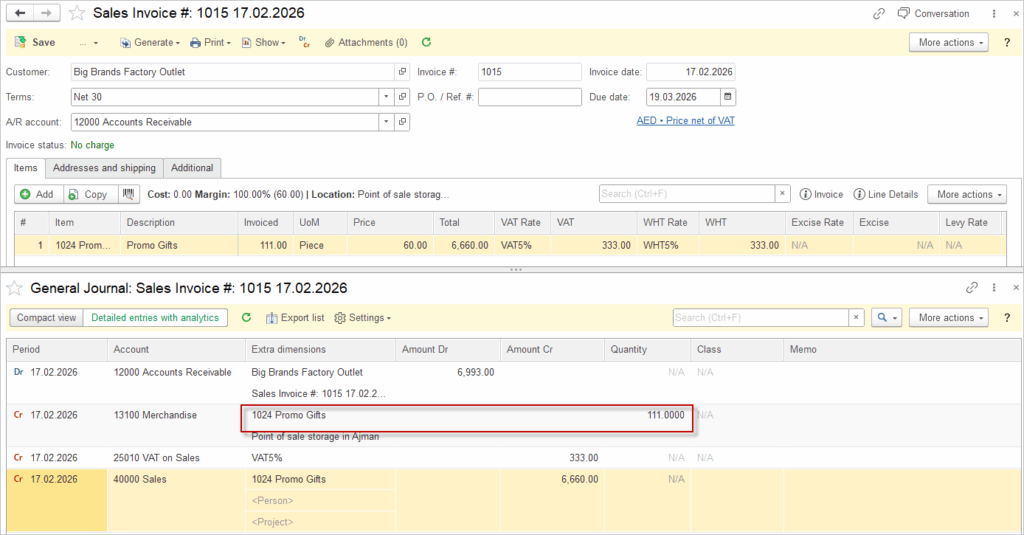Open the Attachments (0) paperclip
The image size is (1024, 535).
click(x=365, y=43)
